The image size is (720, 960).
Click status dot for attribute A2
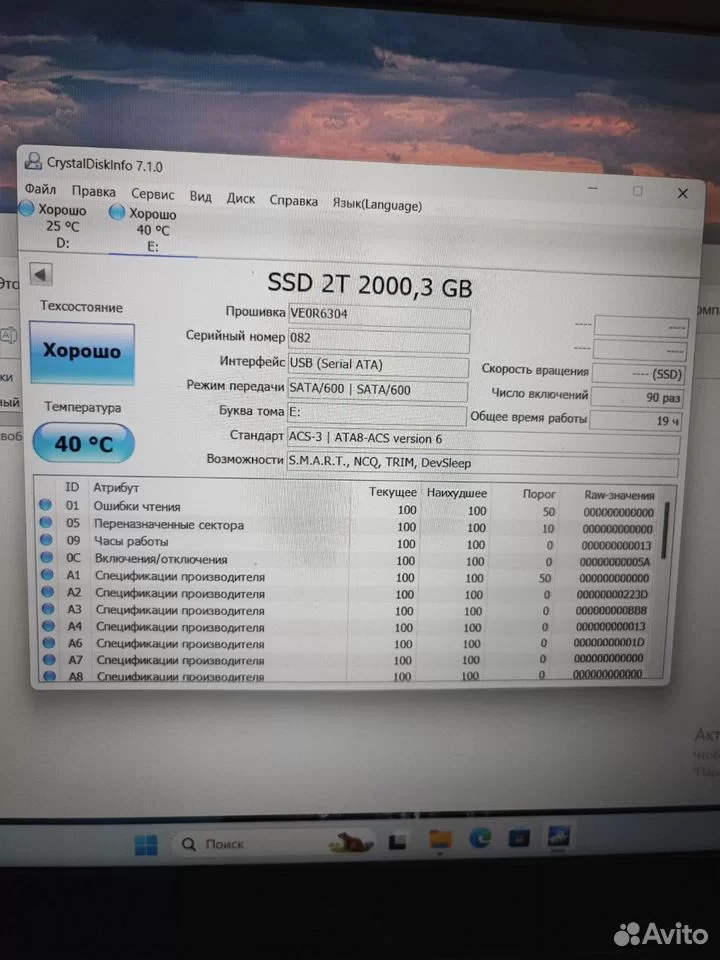click(48, 591)
